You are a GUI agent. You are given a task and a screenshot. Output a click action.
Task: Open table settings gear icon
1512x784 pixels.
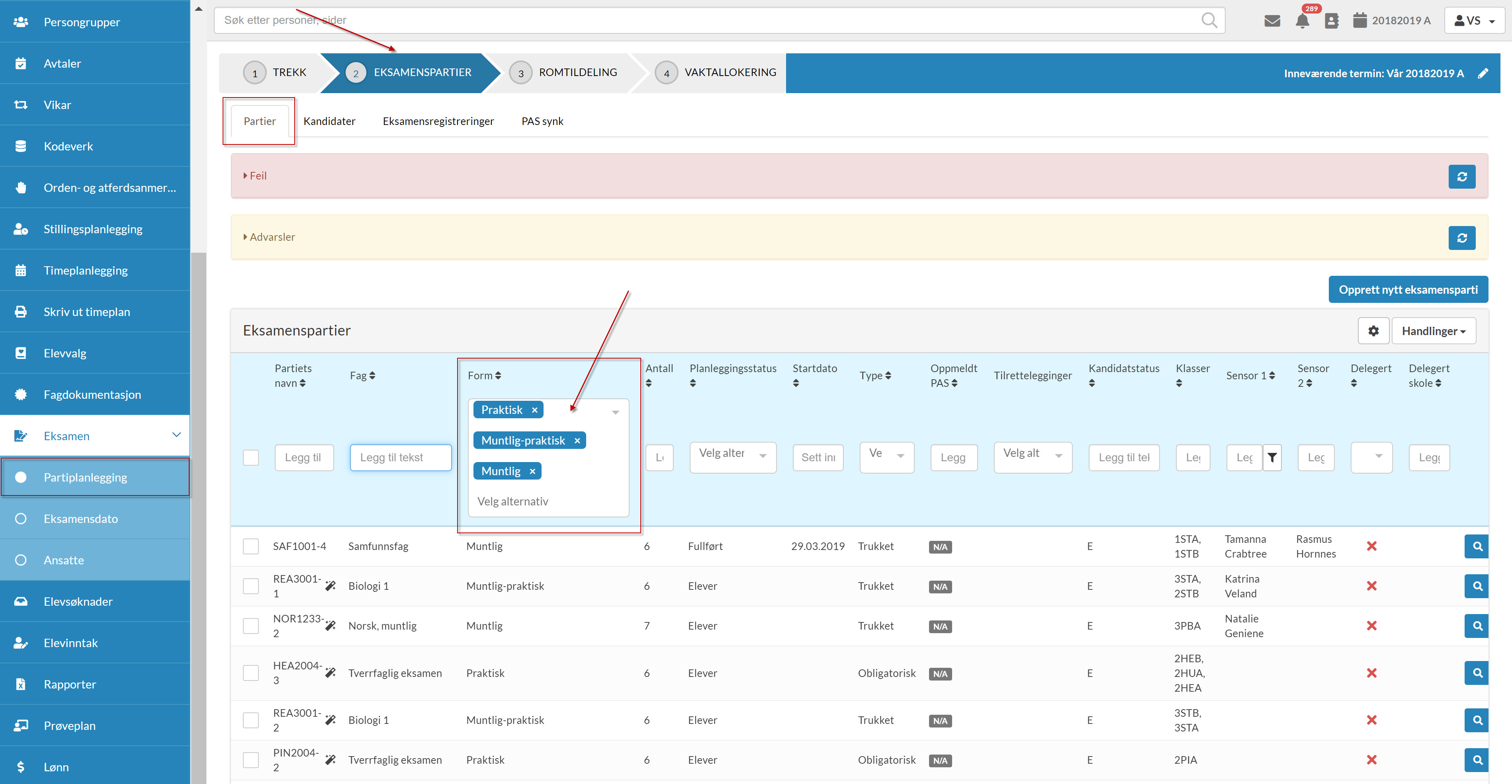1373,331
